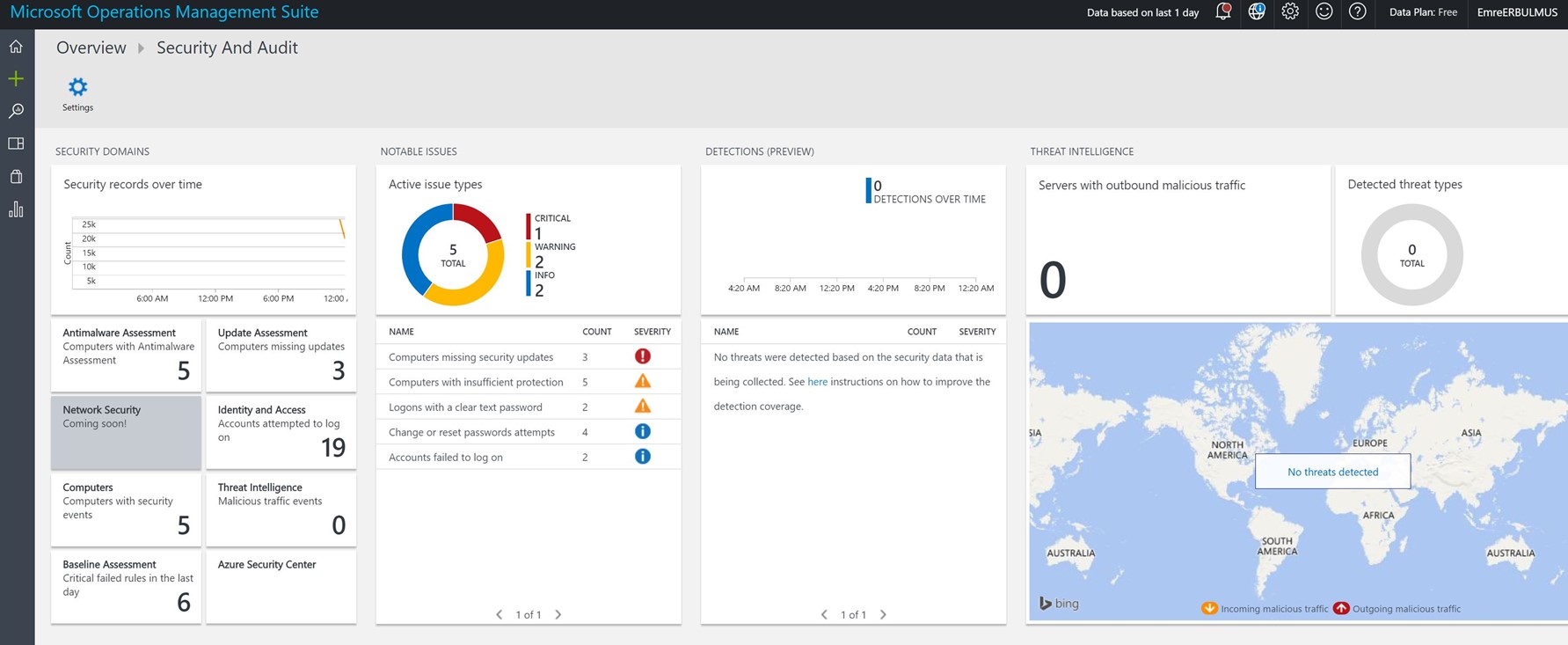This screenshot has height=645, width=1568.
Task: Open the Usage bar chart icon in sidebar
Action: (16, 209)
